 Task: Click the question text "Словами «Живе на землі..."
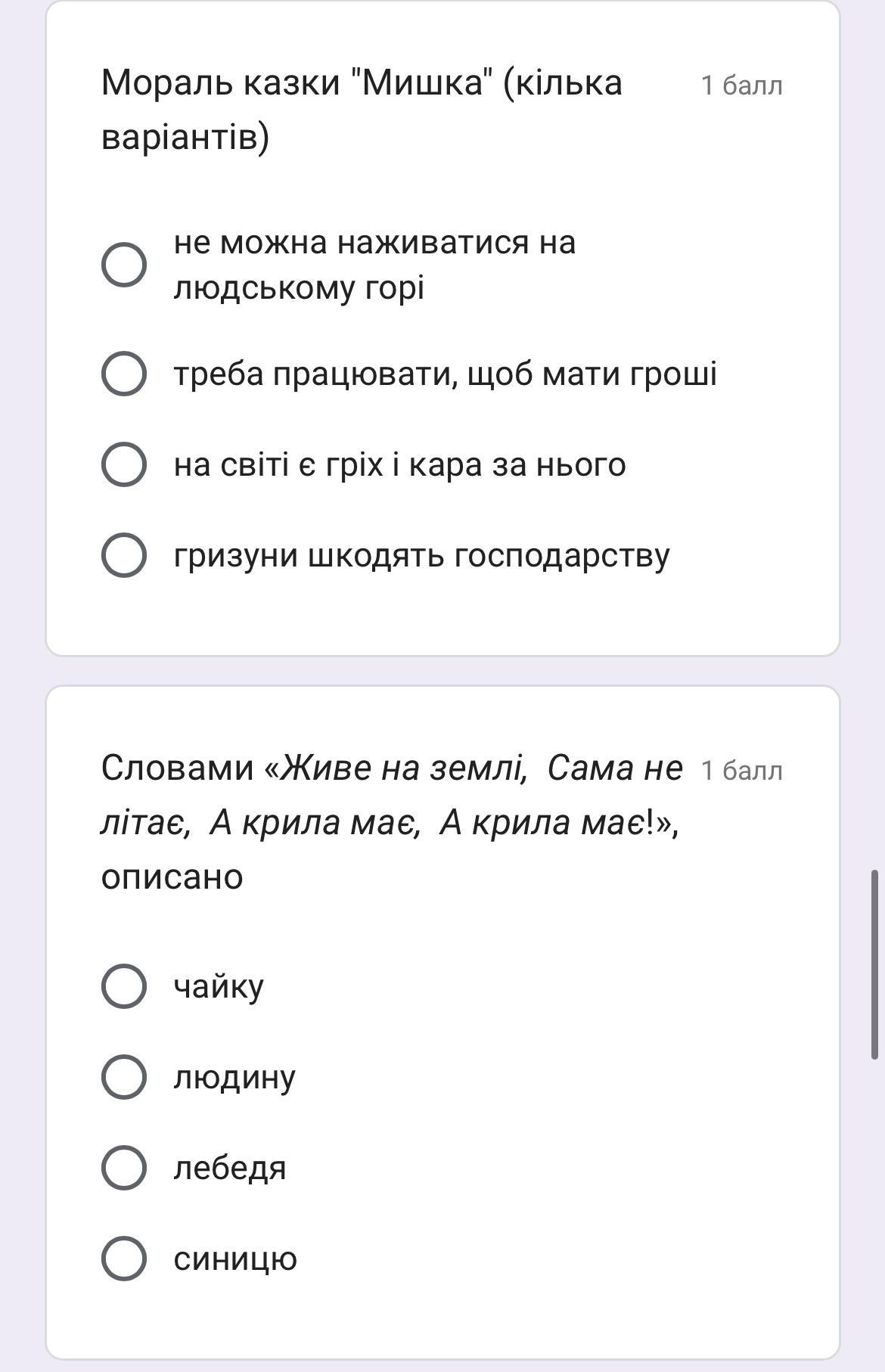391,821
